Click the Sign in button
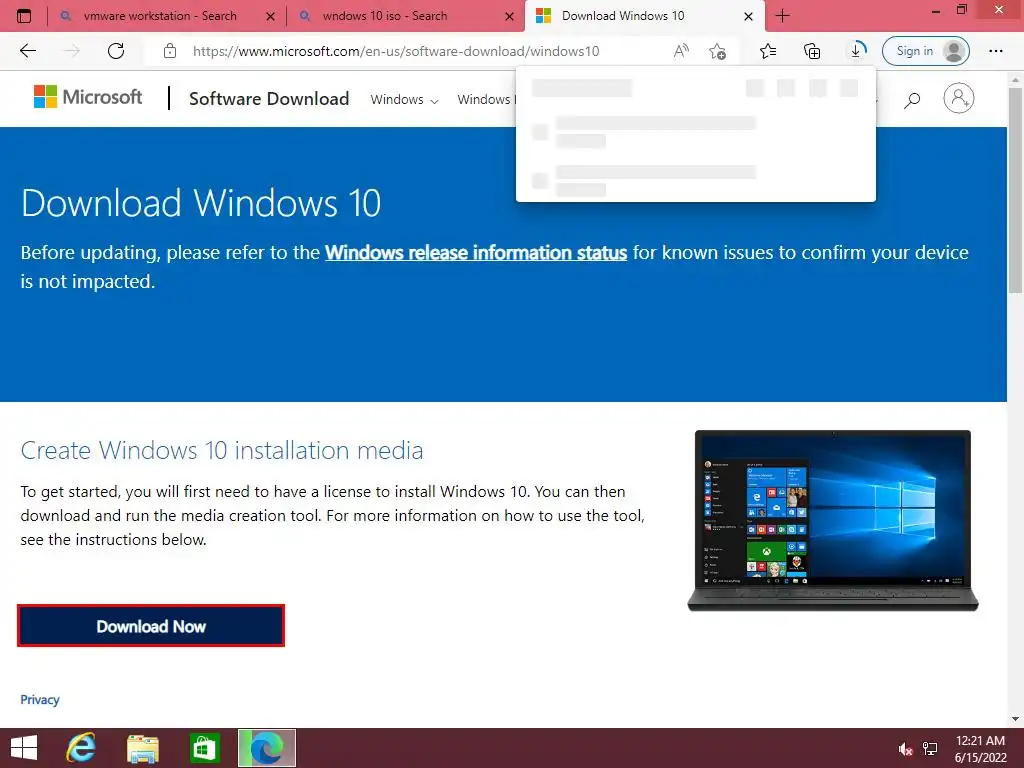 (x=925, y=51)
